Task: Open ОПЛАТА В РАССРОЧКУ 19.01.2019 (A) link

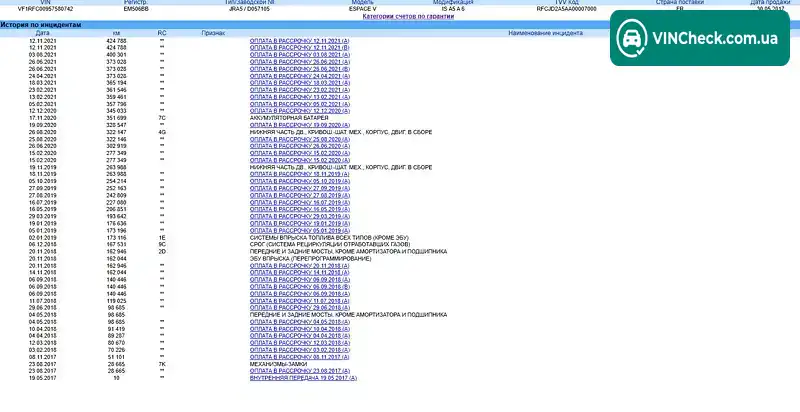Action: tap(299, 223)
